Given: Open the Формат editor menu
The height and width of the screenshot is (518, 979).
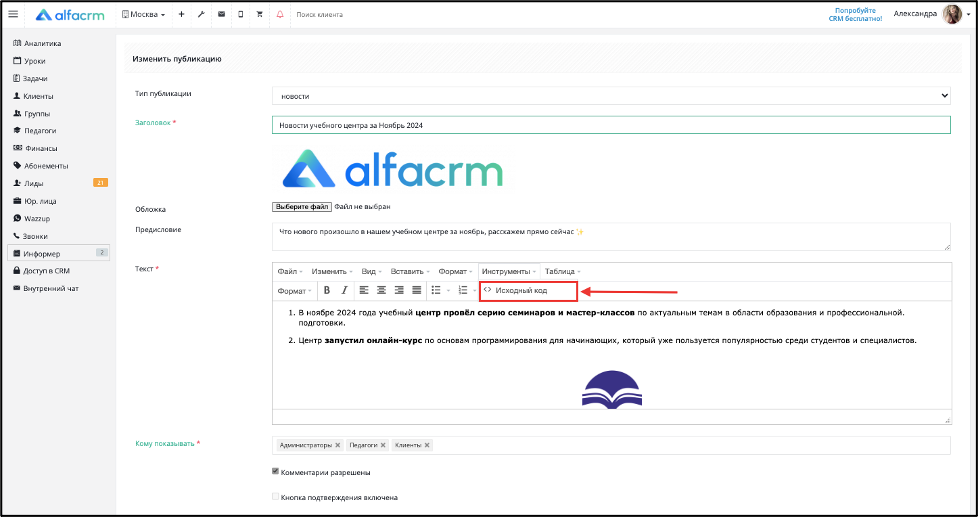Looking at the screenshot, I should pos(455,271).
